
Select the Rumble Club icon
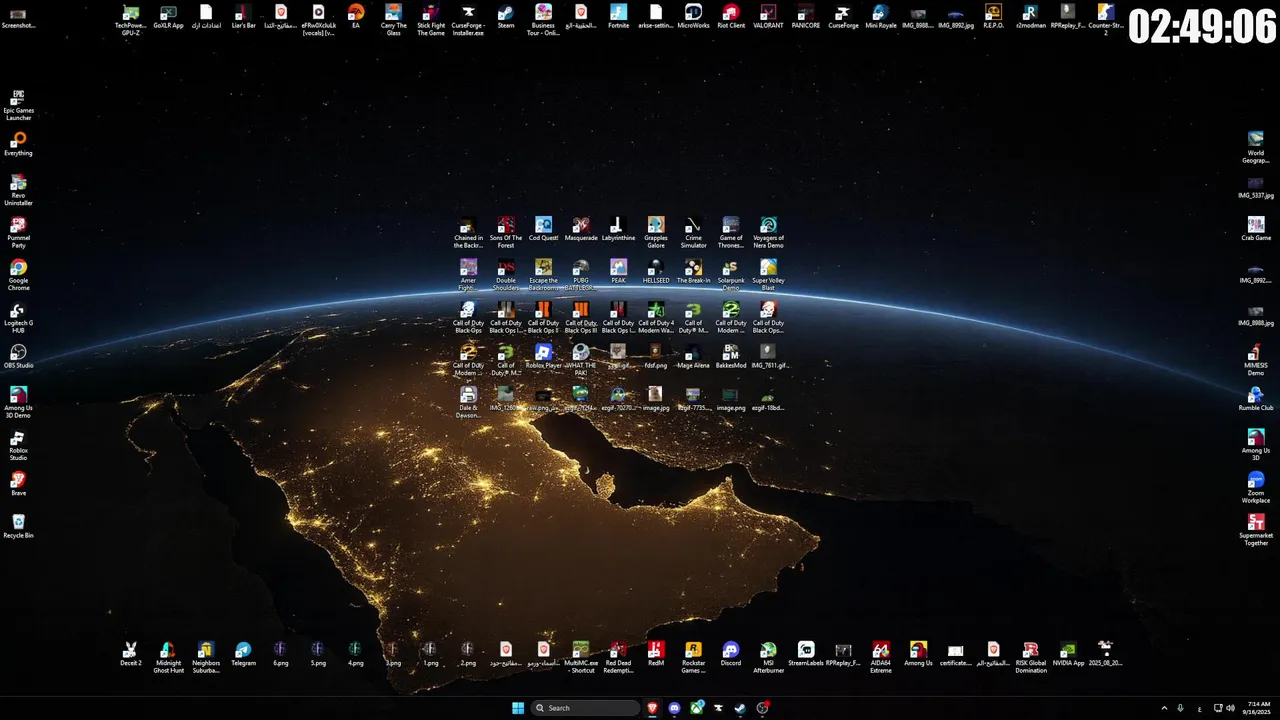click(x=1256, y=398)
